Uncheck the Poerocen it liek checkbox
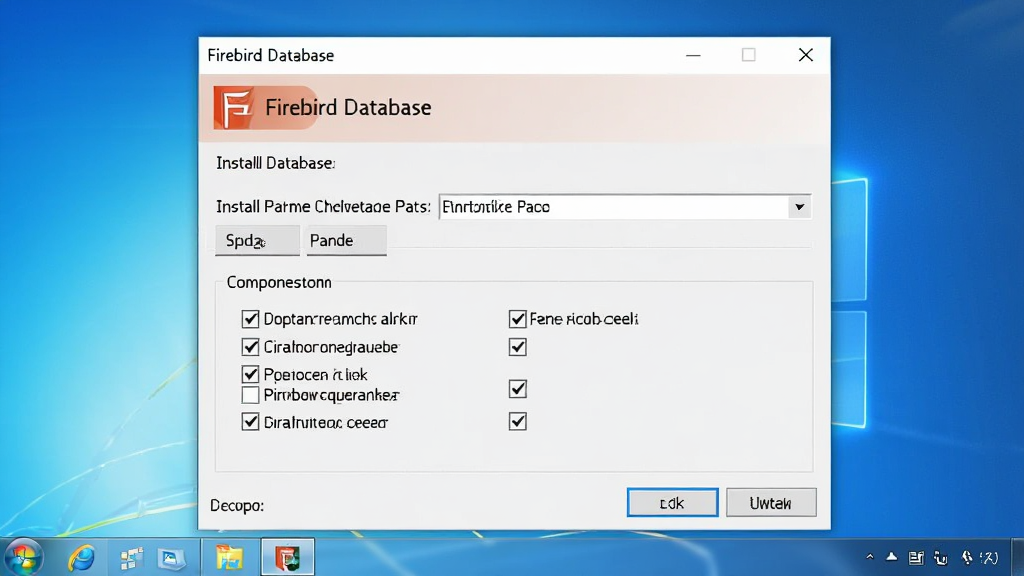1024x576 pixels. pyautogui.click(x=250, y=374)
